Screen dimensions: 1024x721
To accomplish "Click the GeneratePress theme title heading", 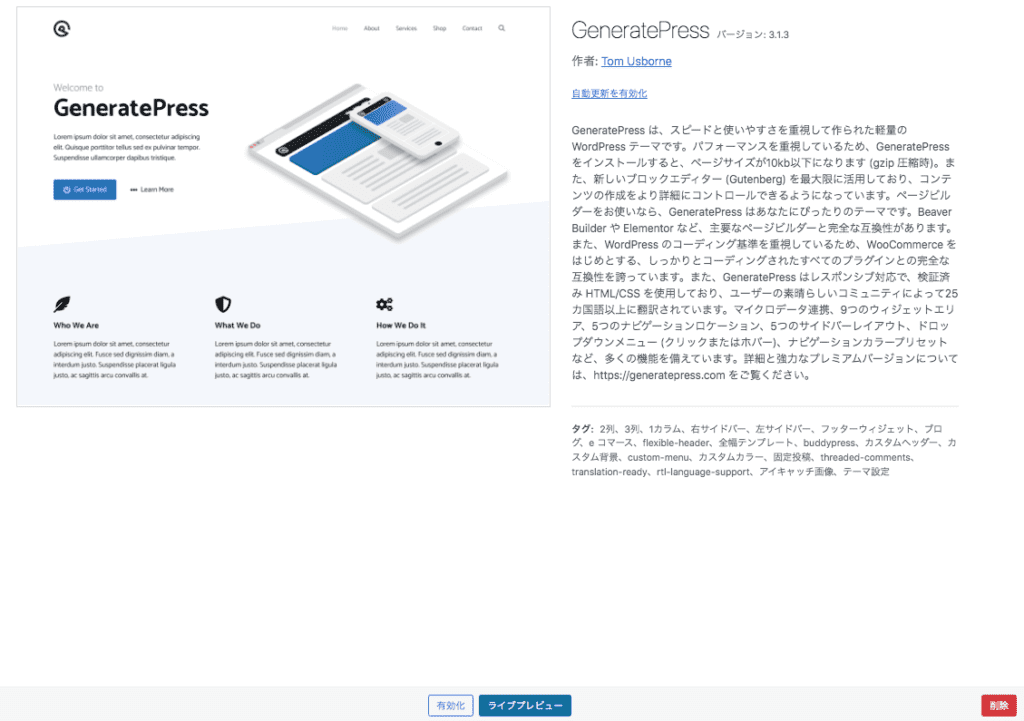I will tap(640, 30).
